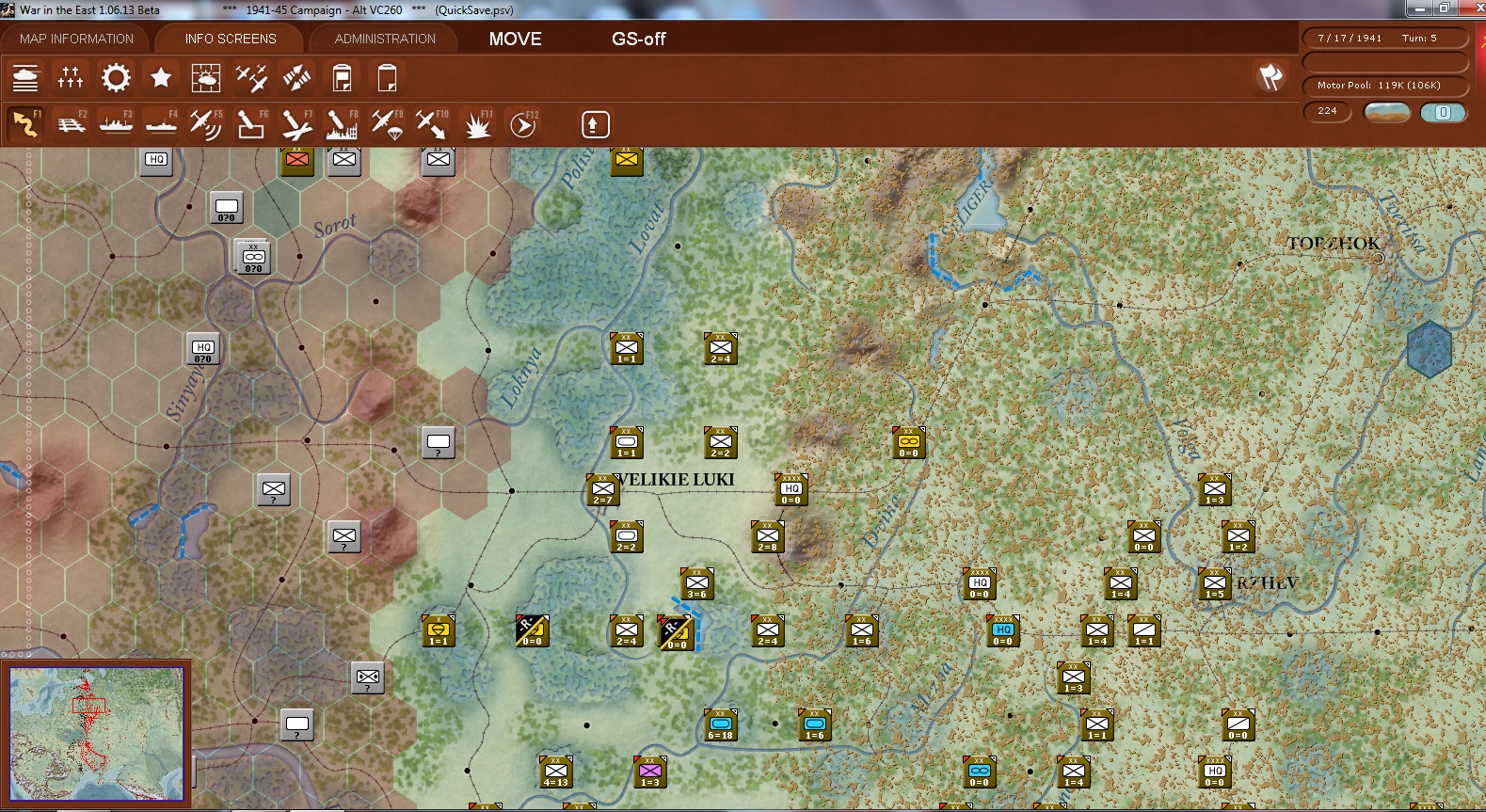Select the unit counter labeled 1=2

pos(1238,536)
